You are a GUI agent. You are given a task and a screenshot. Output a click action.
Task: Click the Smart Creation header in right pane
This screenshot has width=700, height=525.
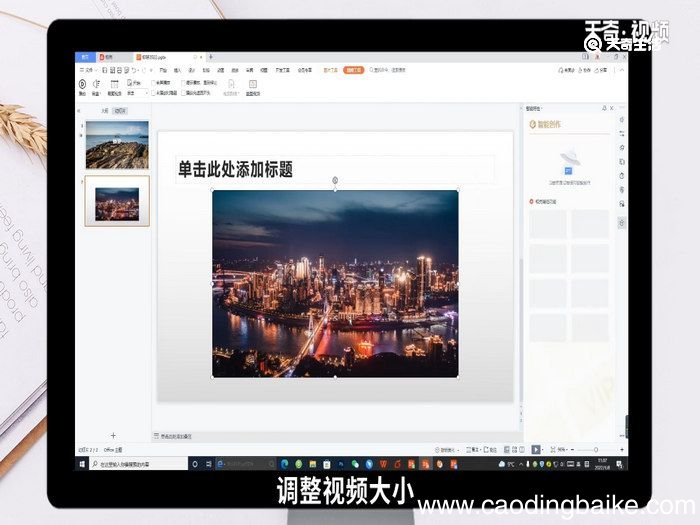point(545,125)
